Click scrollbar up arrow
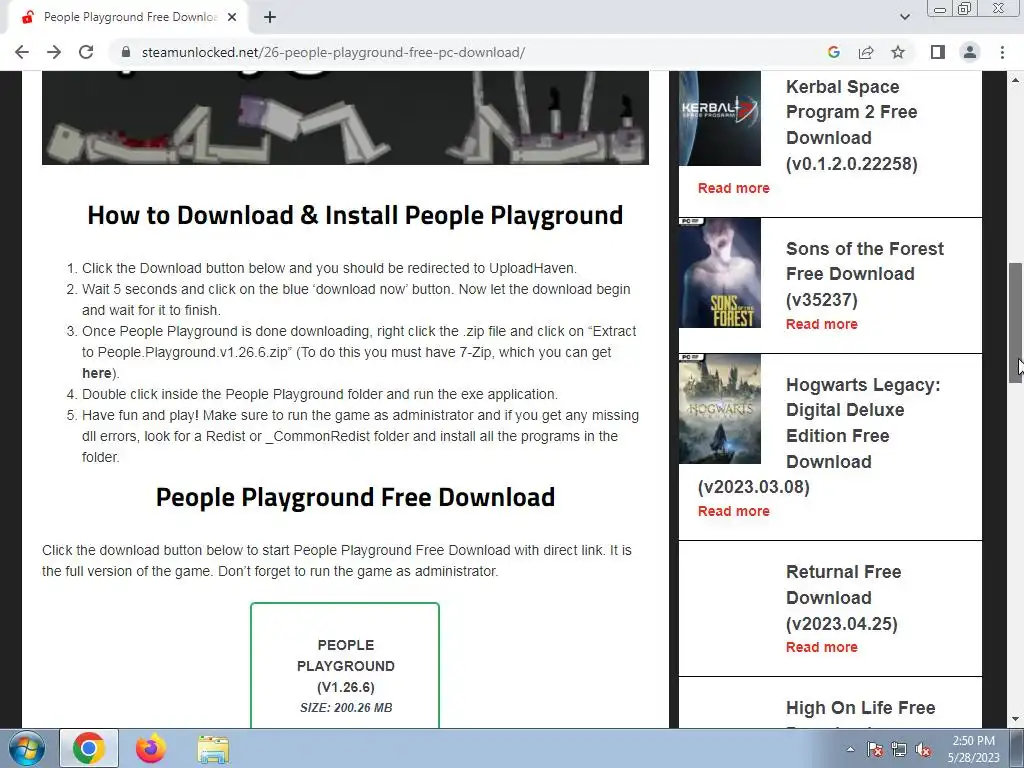Screen dimensions: 1024x768 point(1016,80)
